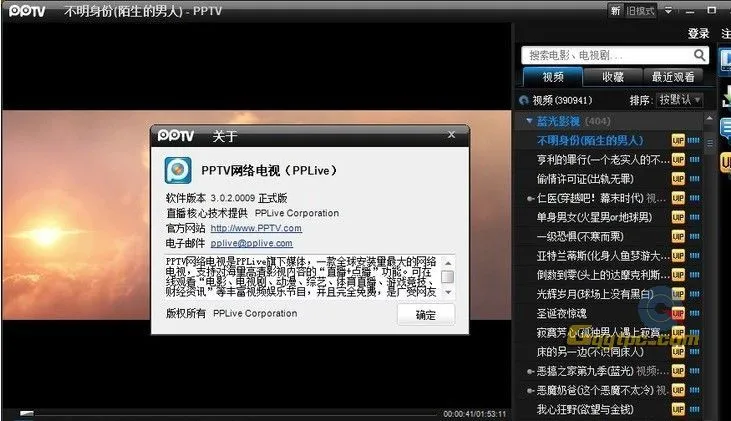Click the PPTV logo in the main title bar
Image resolution: width=731 pixels, height=421 pixels.
click(27, 11)
